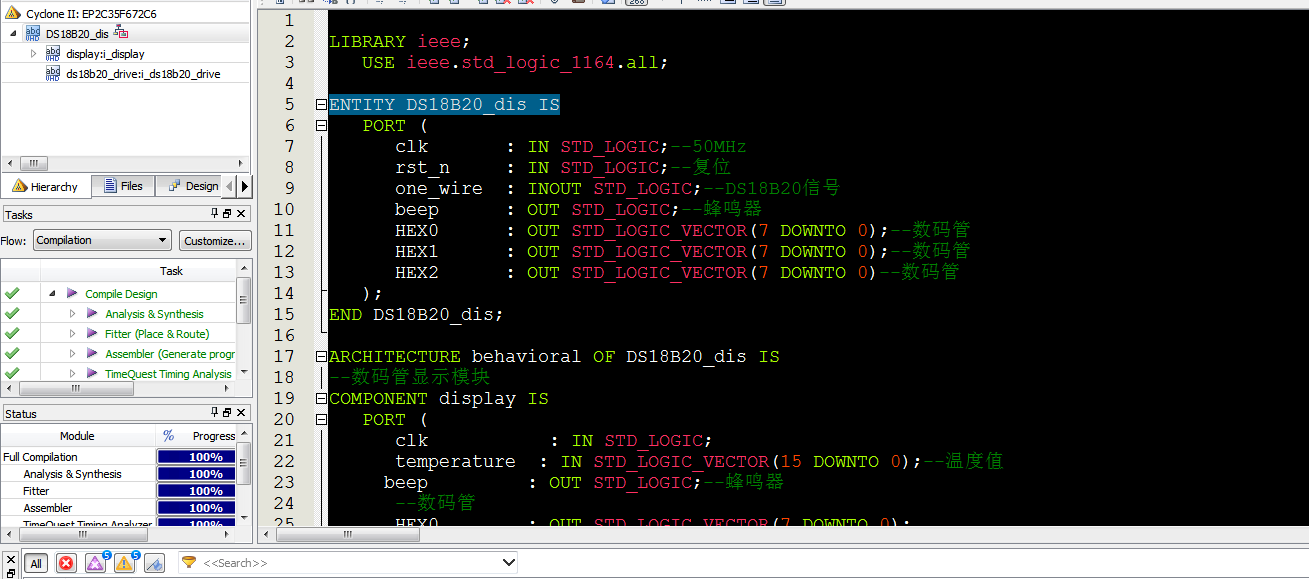This screenshot has height=579, width=1309.
Task: Float the Status panel
Action: pyautogui.click(x=227, y=412)
